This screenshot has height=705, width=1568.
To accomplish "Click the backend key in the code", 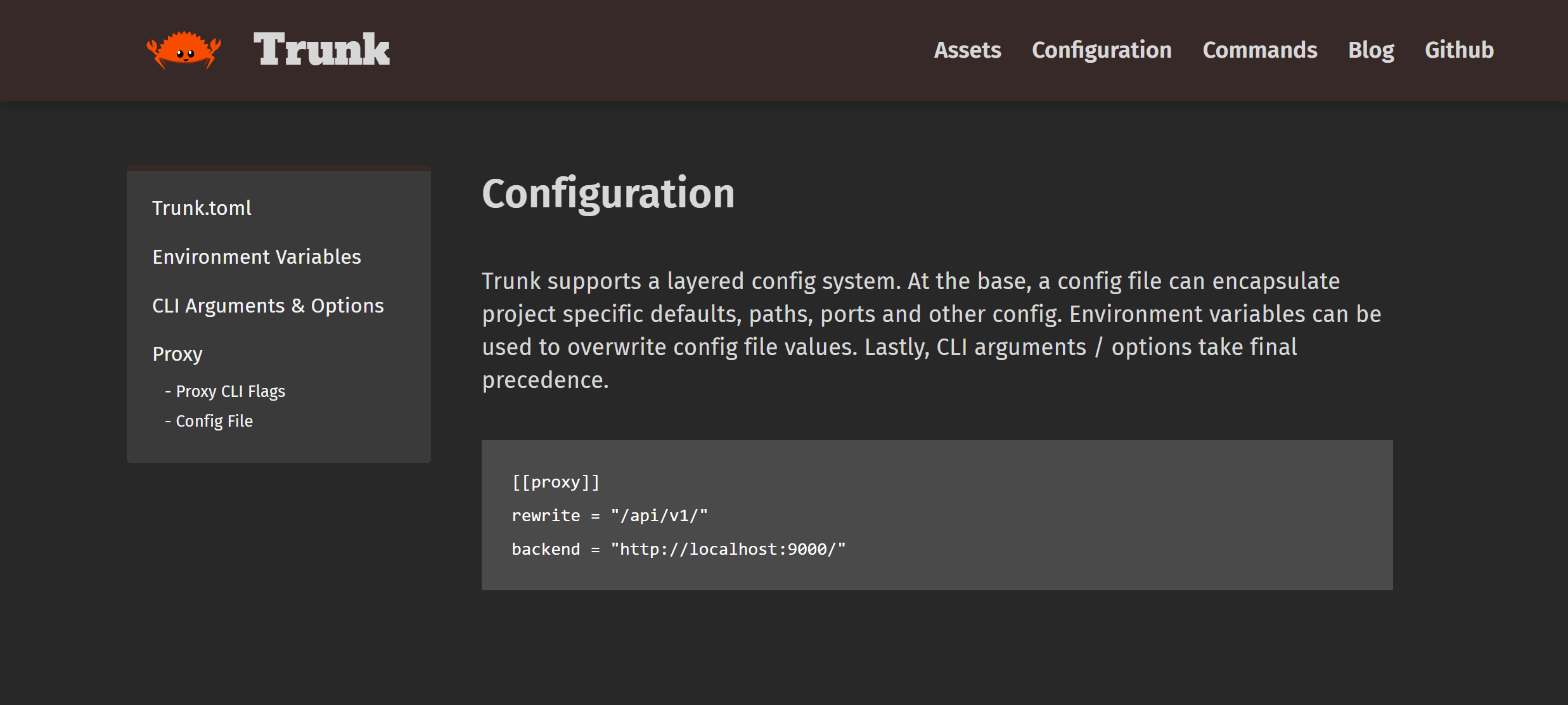I will pos(546,550).
